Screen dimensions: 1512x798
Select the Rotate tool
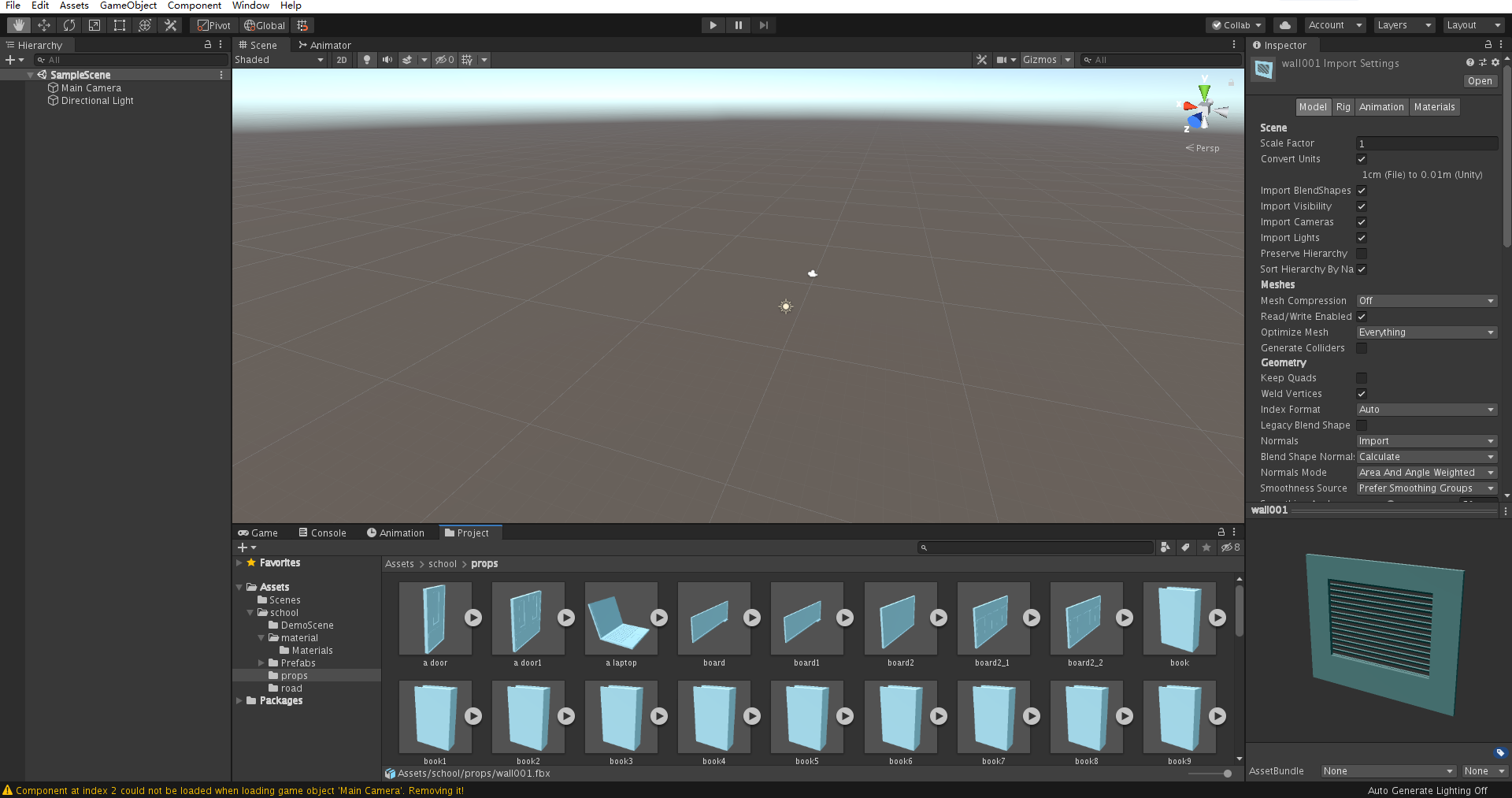[x=69, y=25]
